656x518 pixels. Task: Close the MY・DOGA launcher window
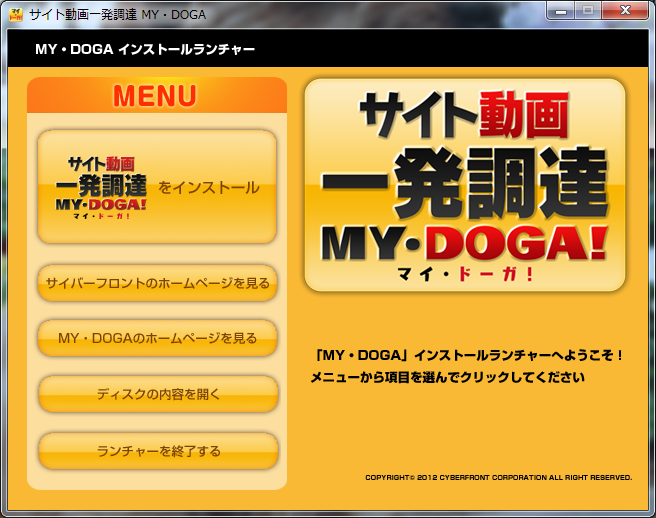[x=625, y=11]
